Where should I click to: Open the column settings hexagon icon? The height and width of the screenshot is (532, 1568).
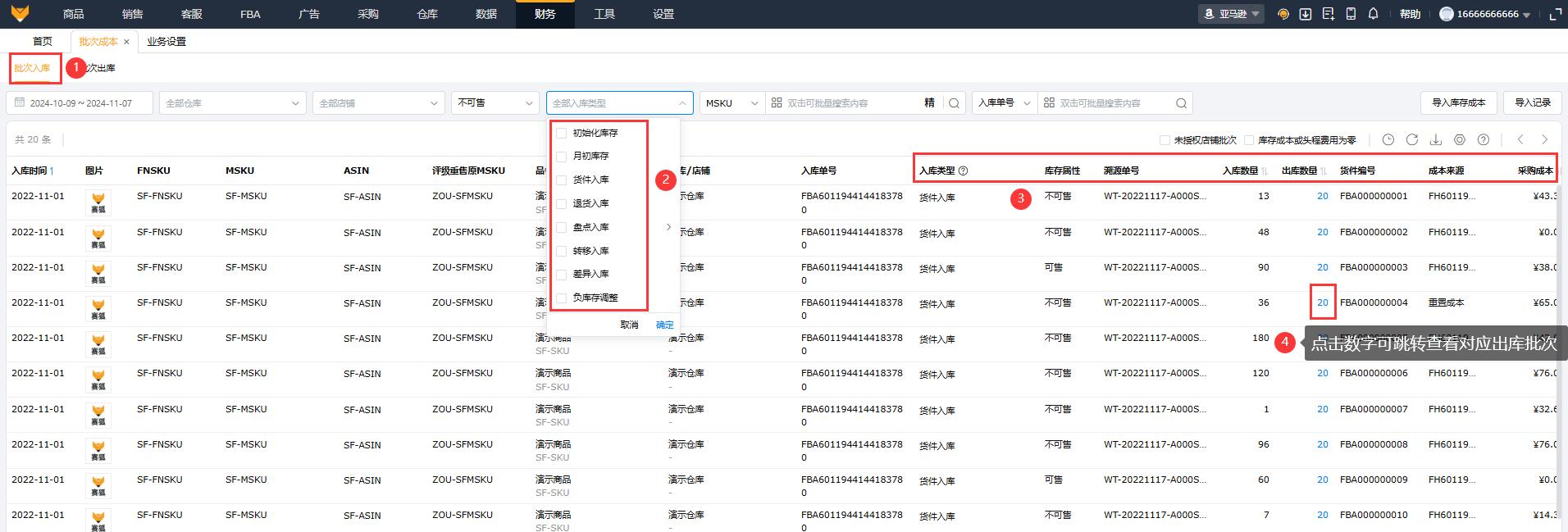pyautogui.click(x=1460, y=139)
